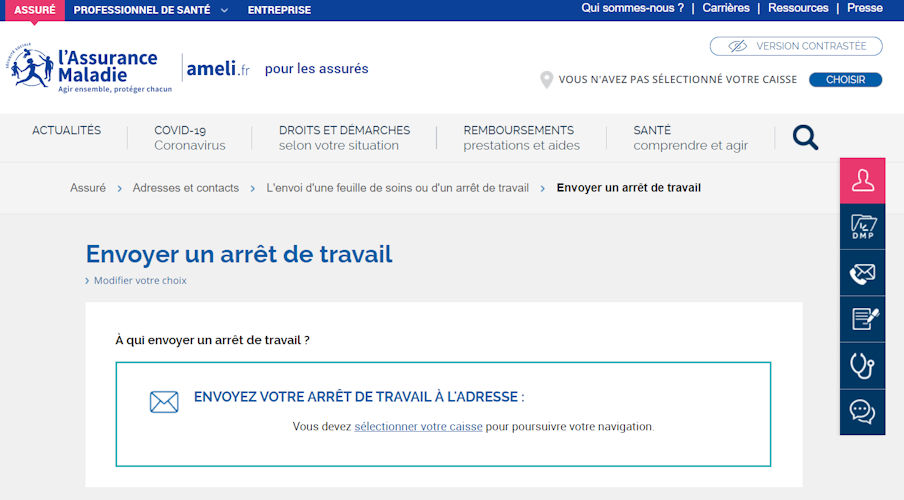Click the 'Envoyer un arrêt de travail' heading
The width and height of the screenshot is (904, 500).
click(x=239, y=254)
